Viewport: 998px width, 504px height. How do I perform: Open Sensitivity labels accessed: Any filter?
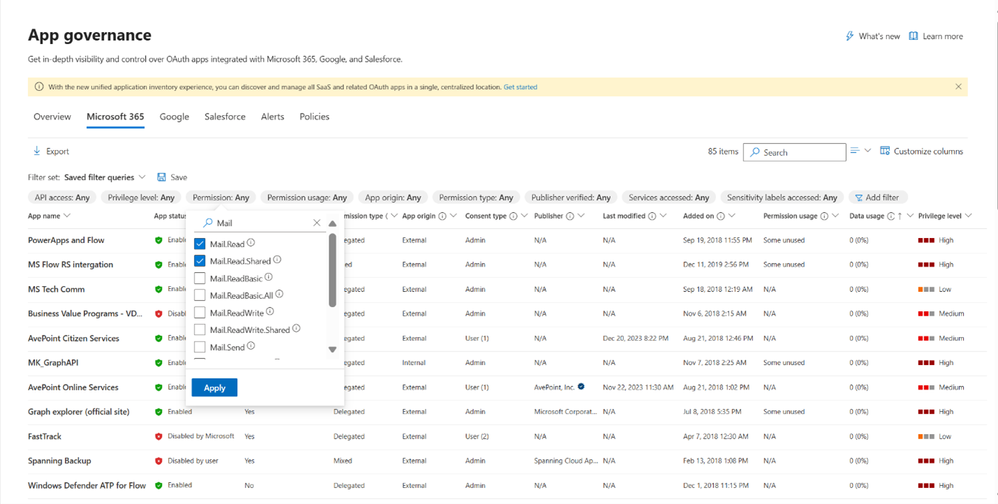[782, 197]
